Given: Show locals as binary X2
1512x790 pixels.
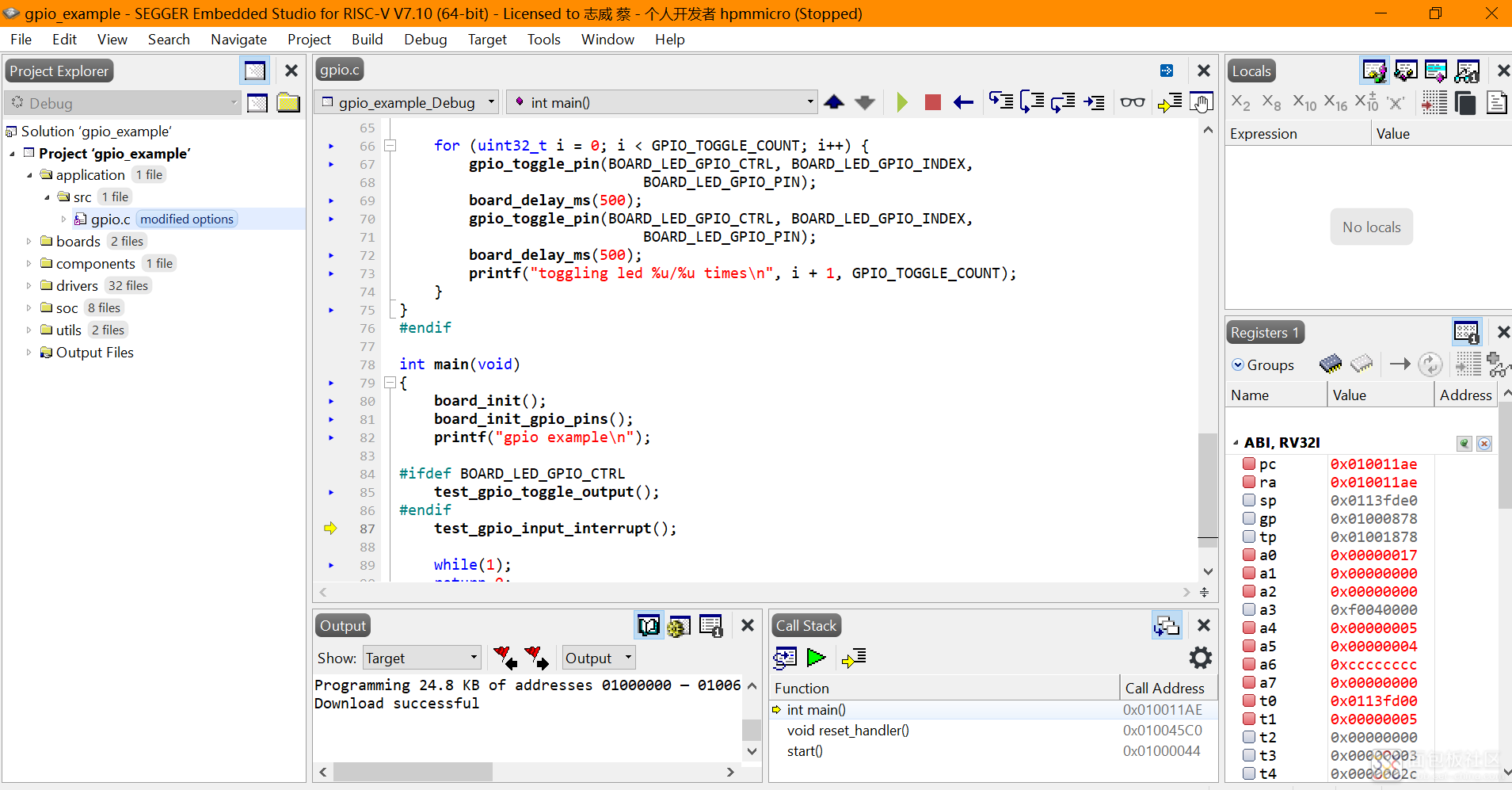Looking at the screenshot, I should [x=1240, y=102].
